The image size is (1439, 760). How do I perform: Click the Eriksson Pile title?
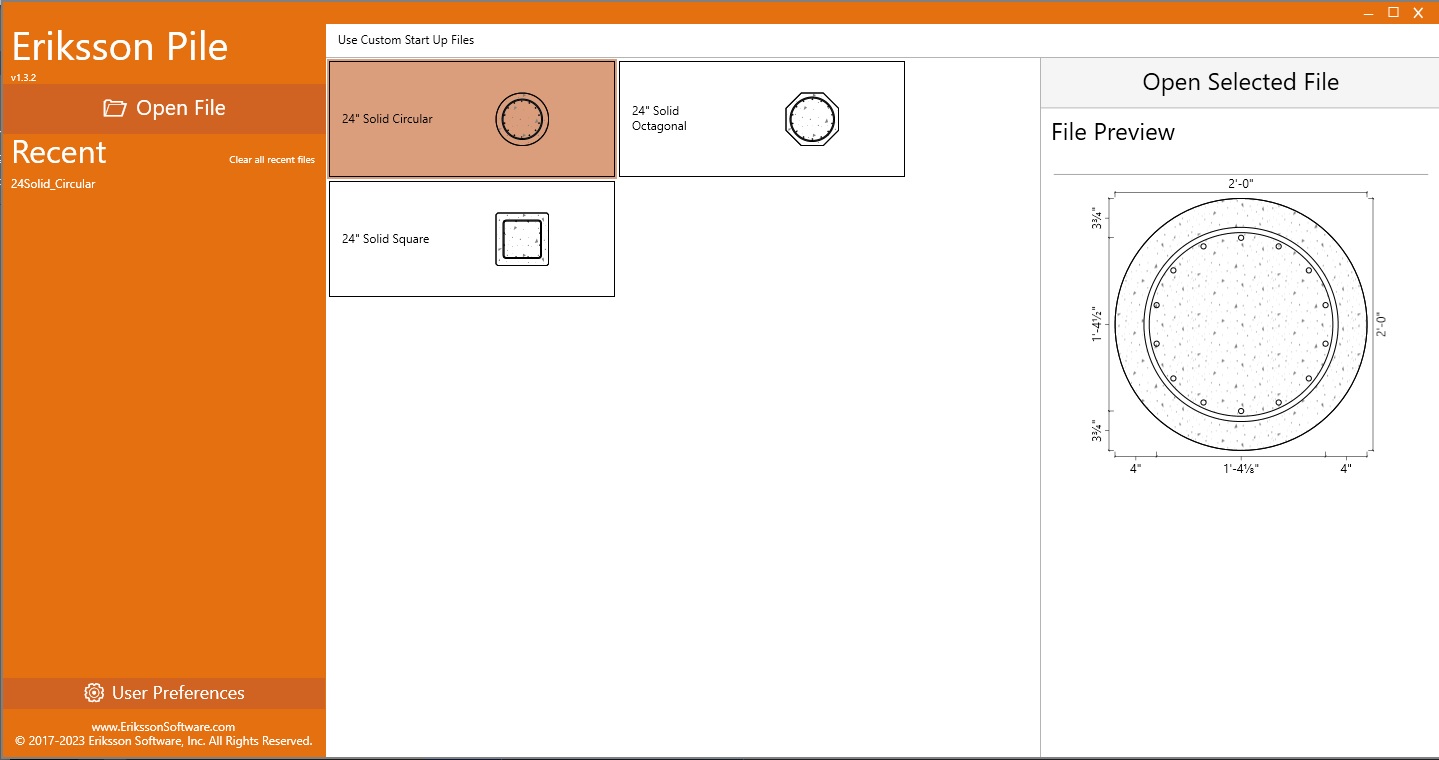click(120, 46)
